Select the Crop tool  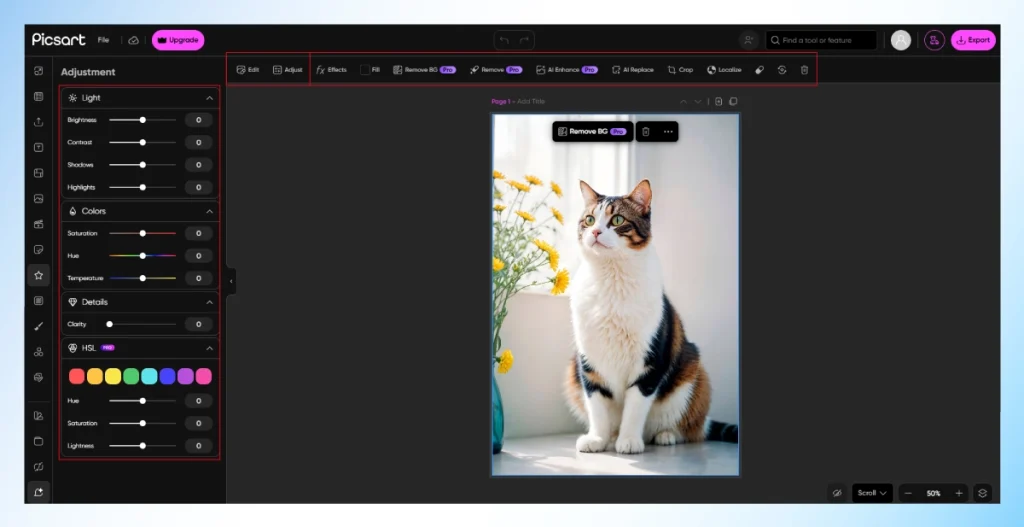pyautogui.click(x=680, y=70)
